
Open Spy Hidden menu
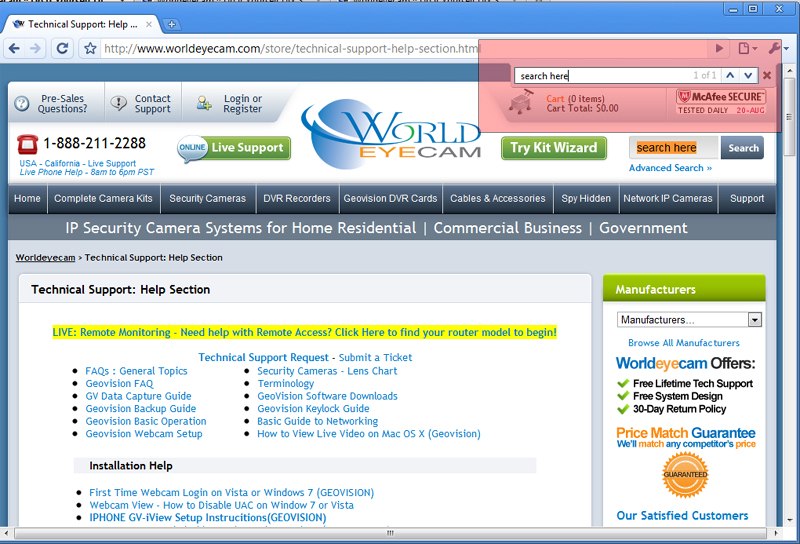coord(586,199)
